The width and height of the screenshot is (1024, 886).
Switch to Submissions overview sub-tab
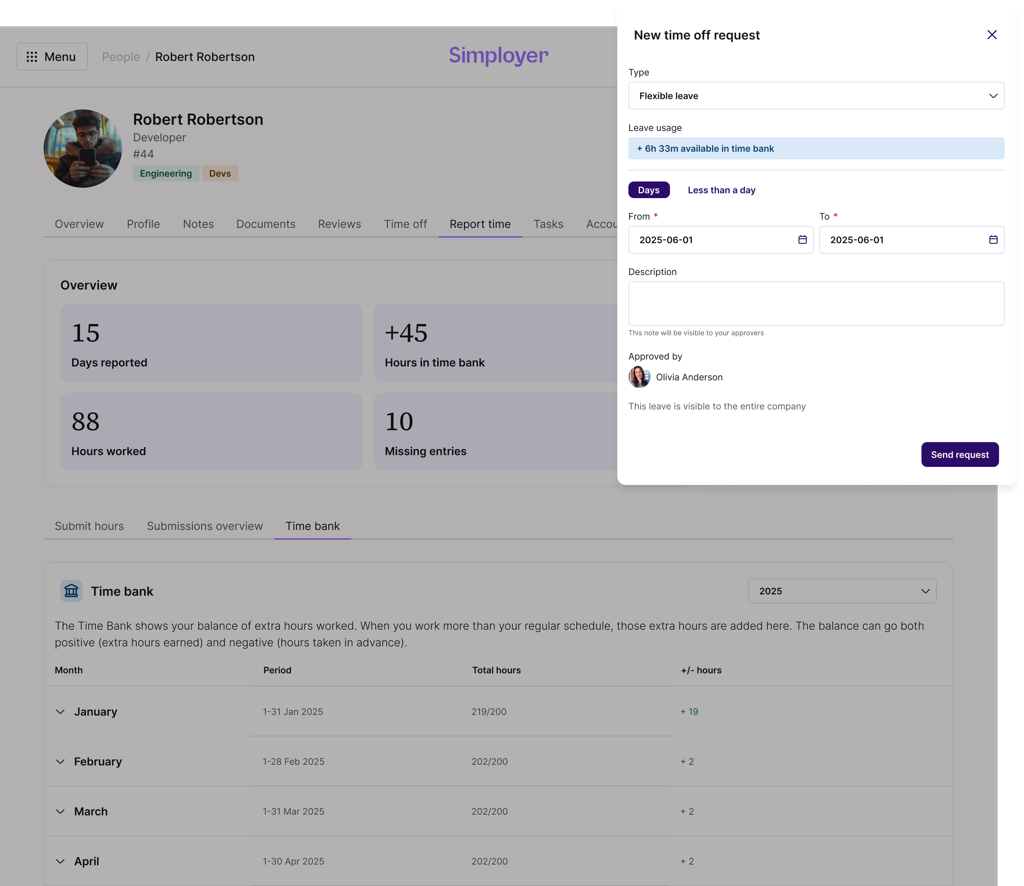(204, 526)
